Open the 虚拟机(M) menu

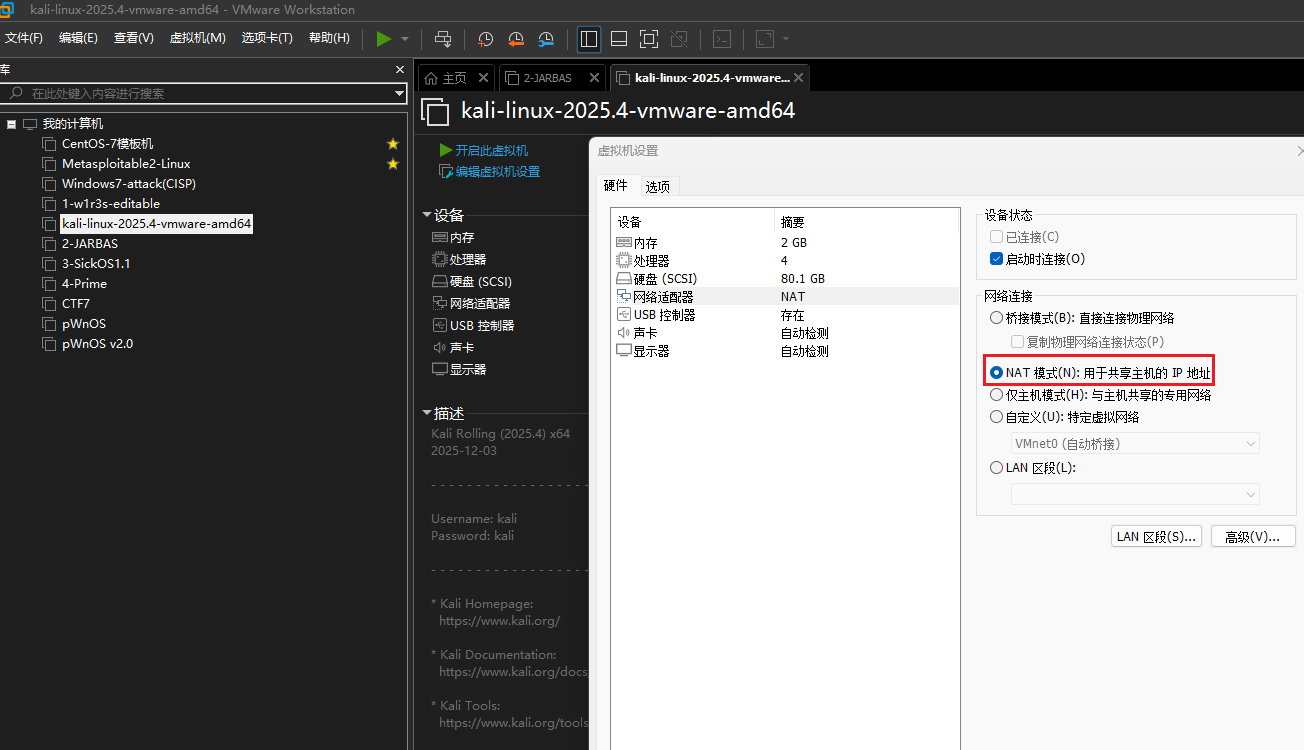pos(198,38)
